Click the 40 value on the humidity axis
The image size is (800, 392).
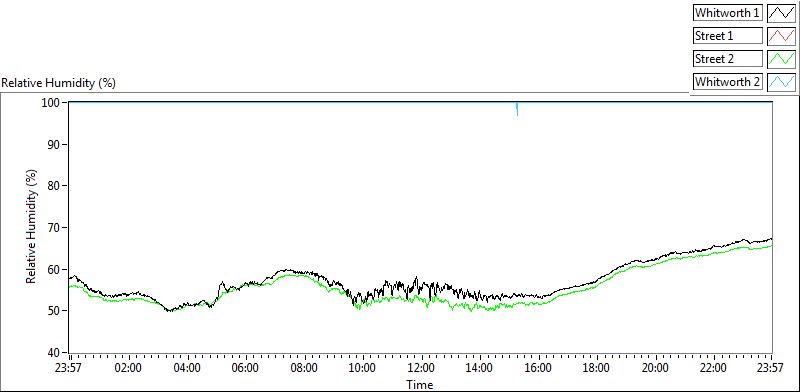55,352
